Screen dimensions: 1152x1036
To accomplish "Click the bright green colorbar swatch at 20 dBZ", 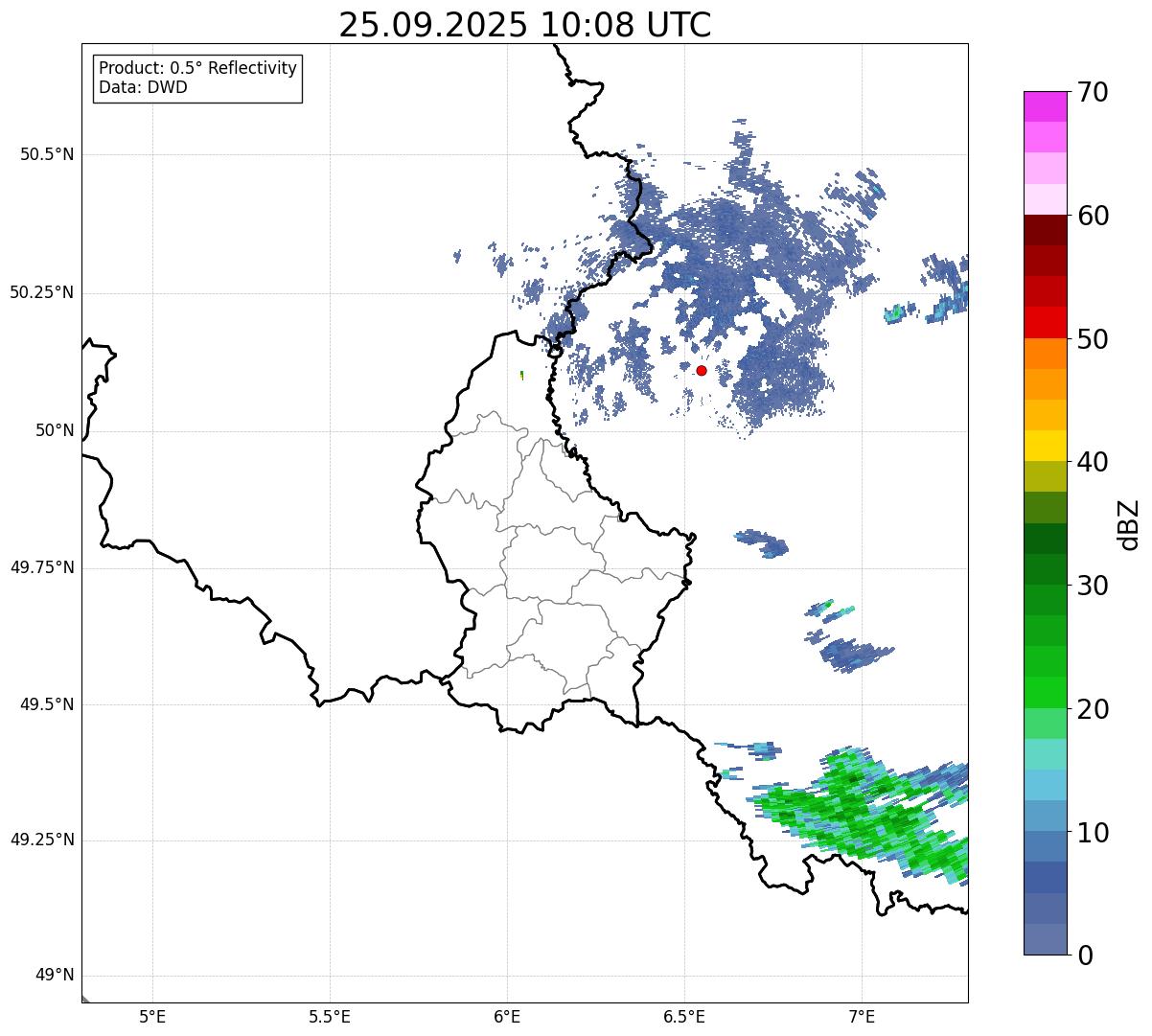I will (1045, 692).
